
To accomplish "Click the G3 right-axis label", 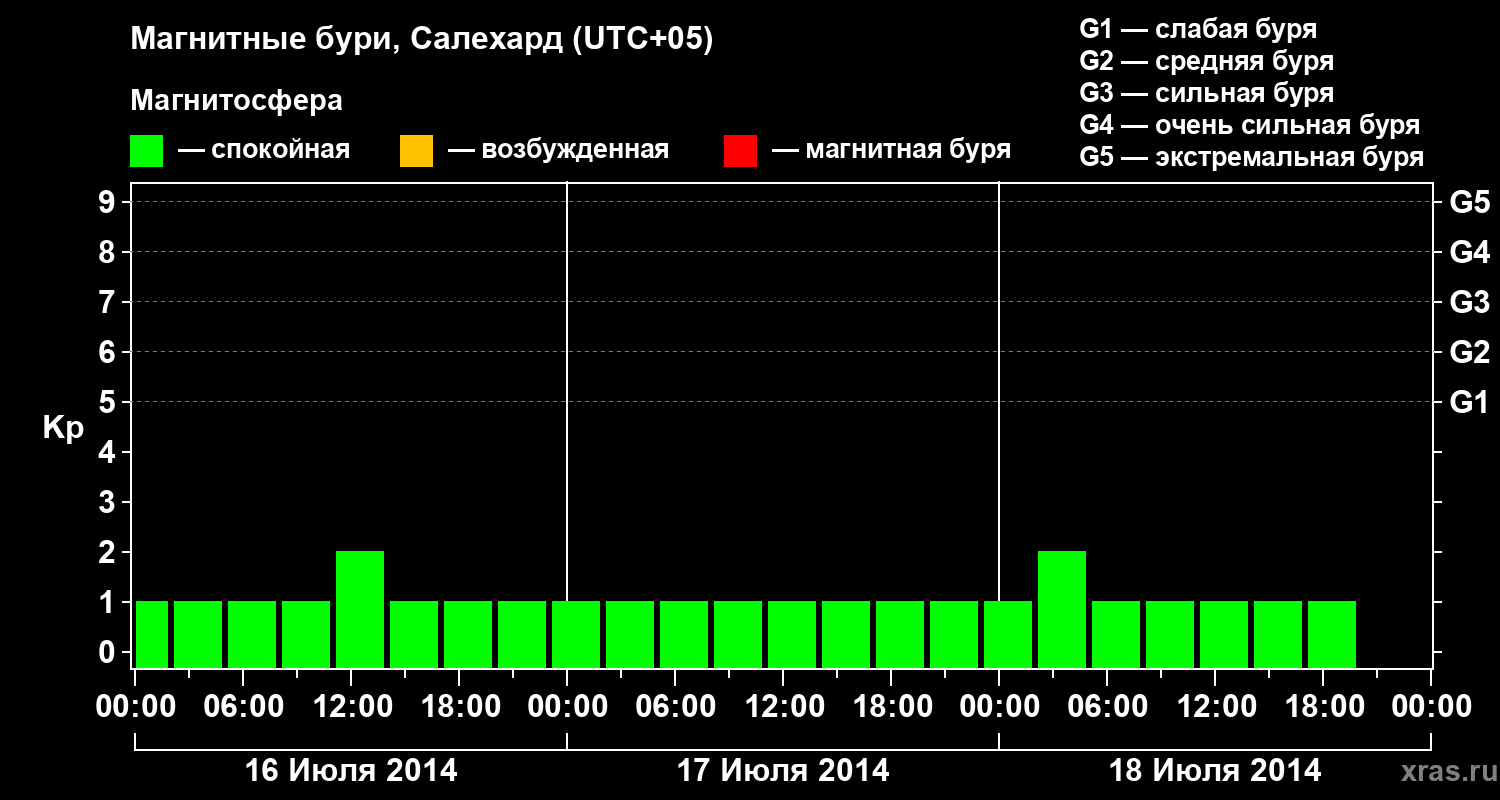I will [1469, 302].
